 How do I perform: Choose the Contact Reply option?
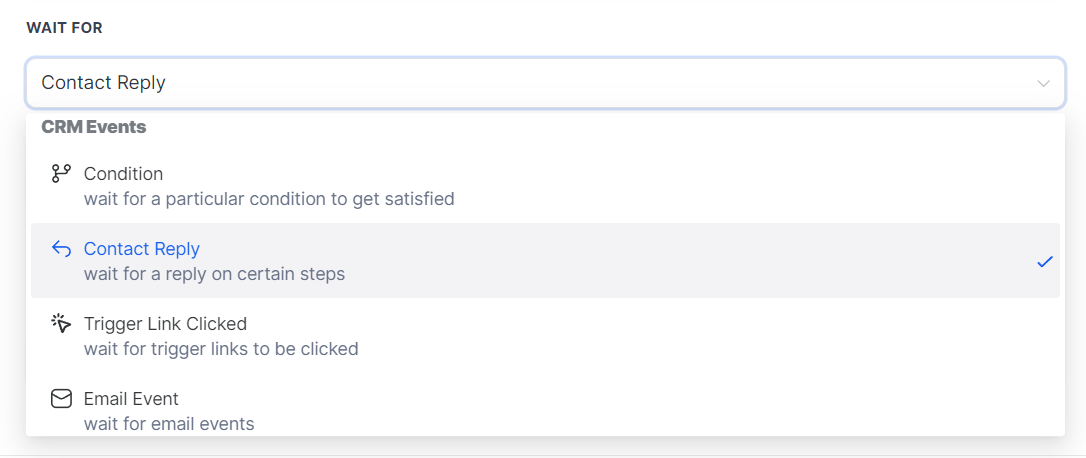[x=142, y=249]
